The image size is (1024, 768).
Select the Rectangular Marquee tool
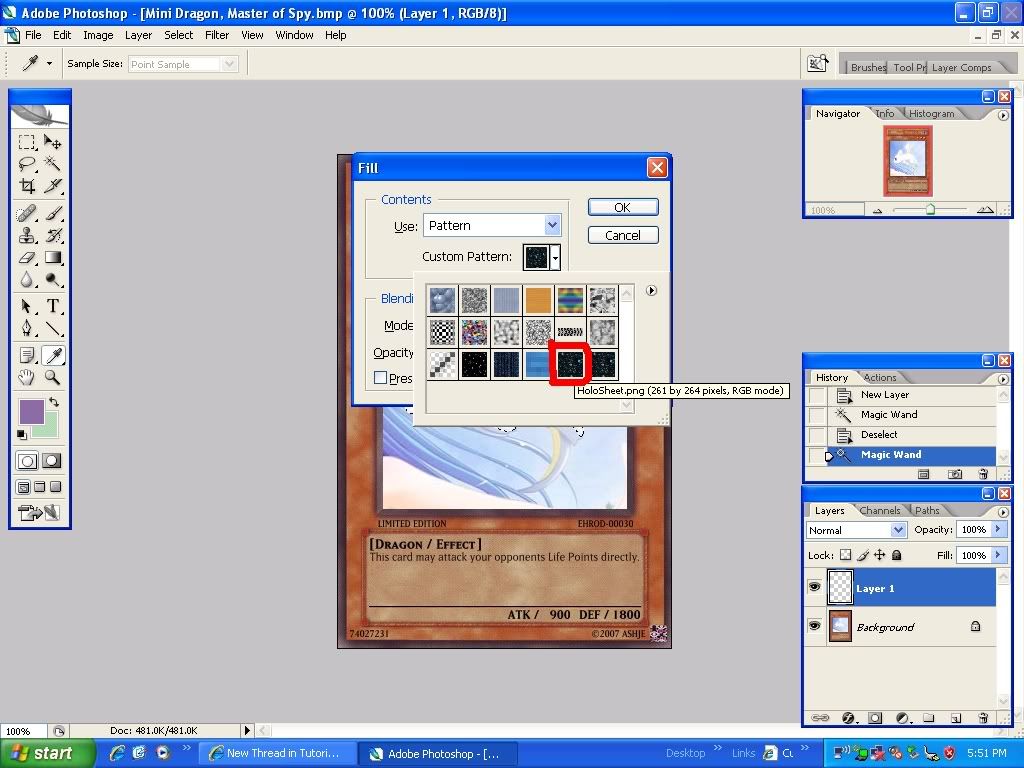coord(27,142)
